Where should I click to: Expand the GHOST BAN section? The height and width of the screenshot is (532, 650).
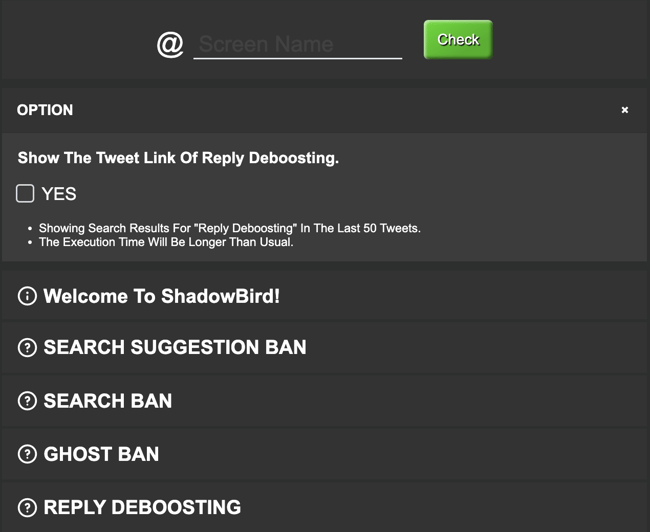(324, 454)
